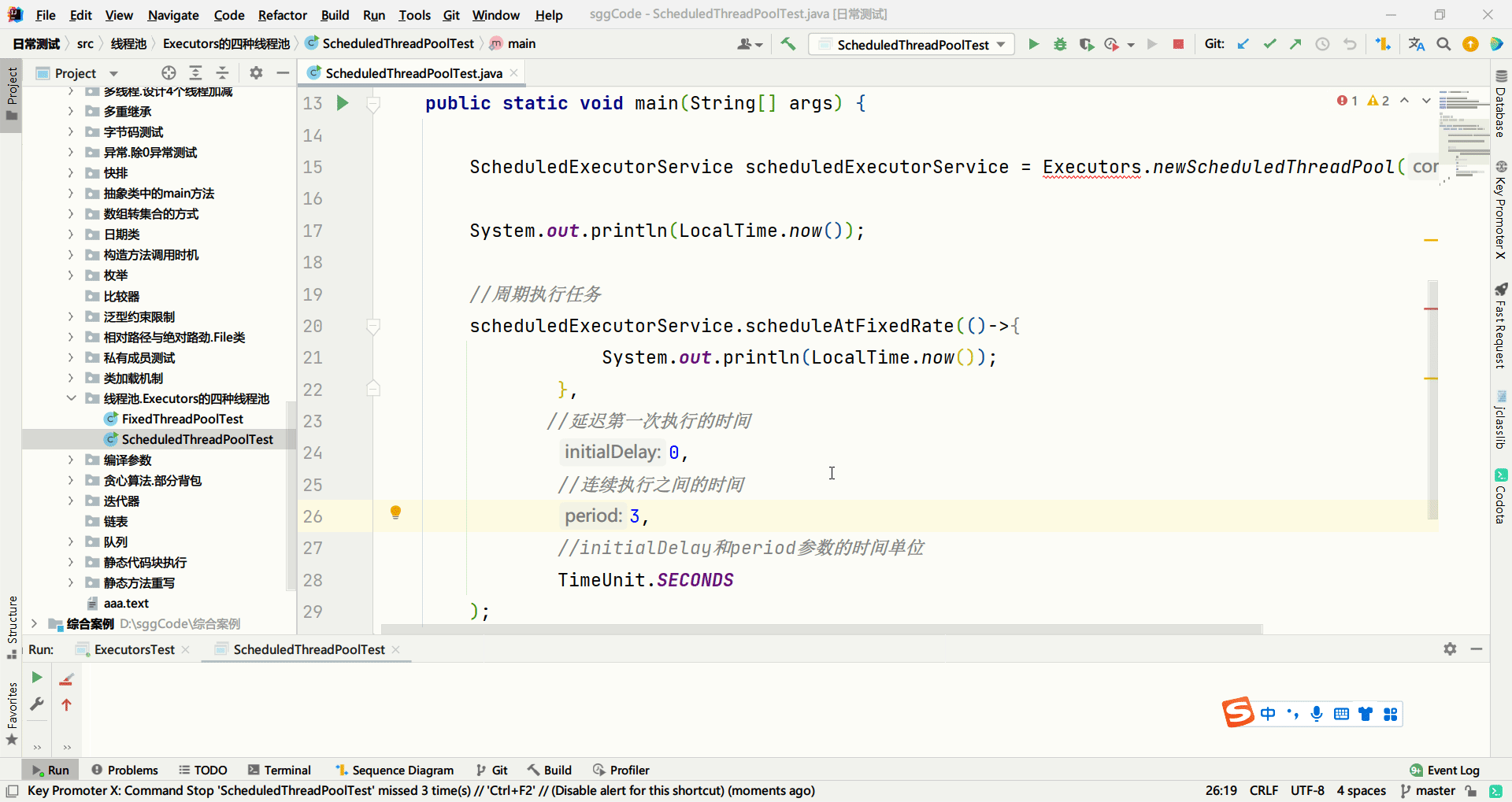The width and height of the screenshot is (1512, 802).
Task: Open the Navigate menu
Action: click(173, 15)
